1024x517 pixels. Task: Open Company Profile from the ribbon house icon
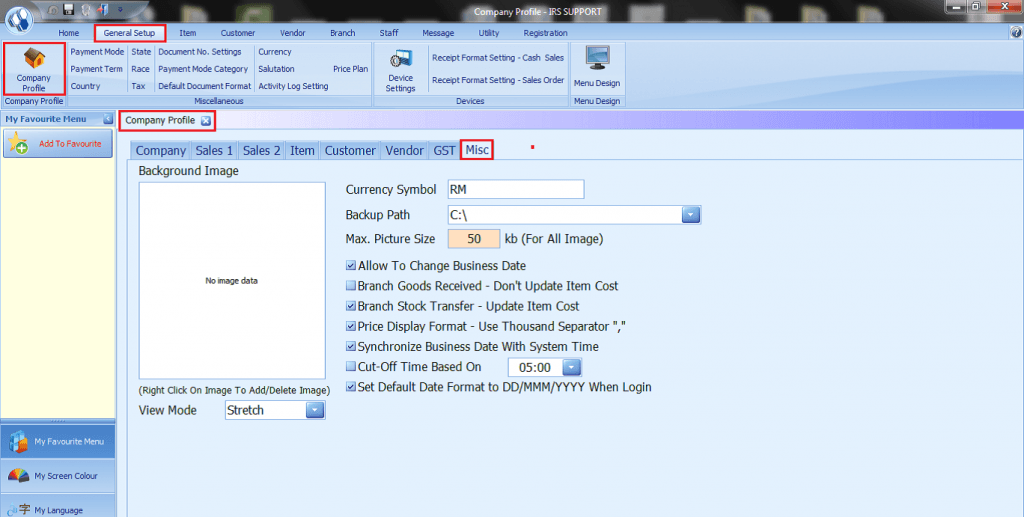click(34, 69)
